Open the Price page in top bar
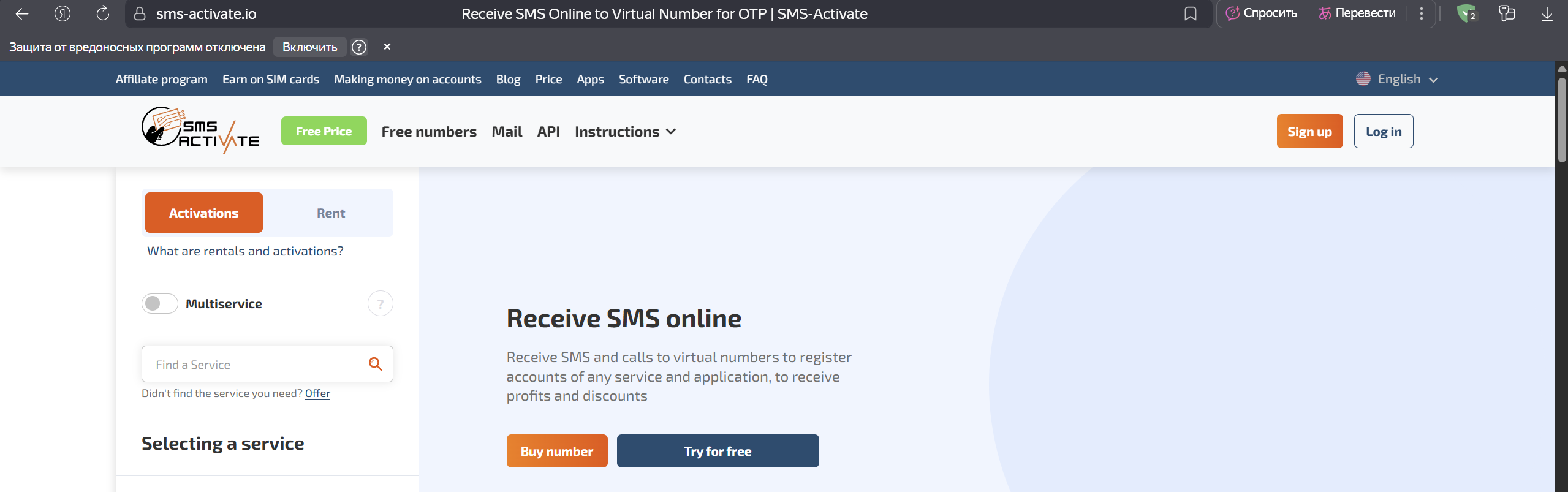This screenshot has width=1568, height=492. pos(548,79)
